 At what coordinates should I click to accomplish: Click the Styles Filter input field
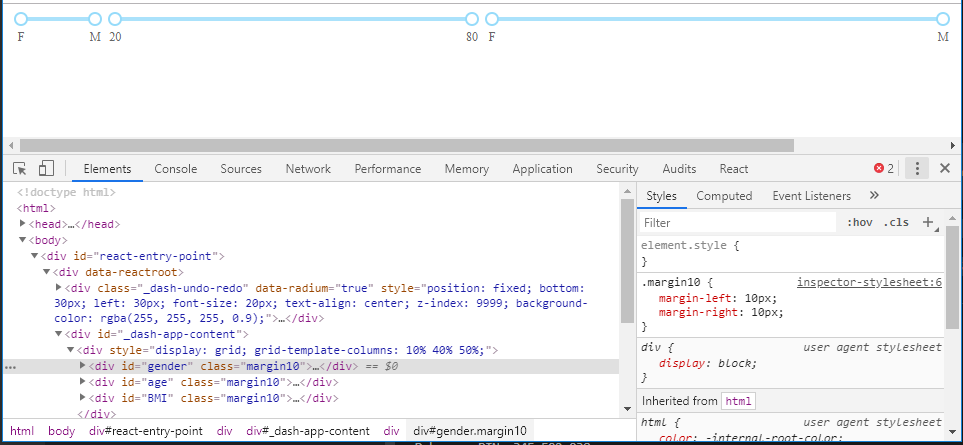(x=738, y=223)
